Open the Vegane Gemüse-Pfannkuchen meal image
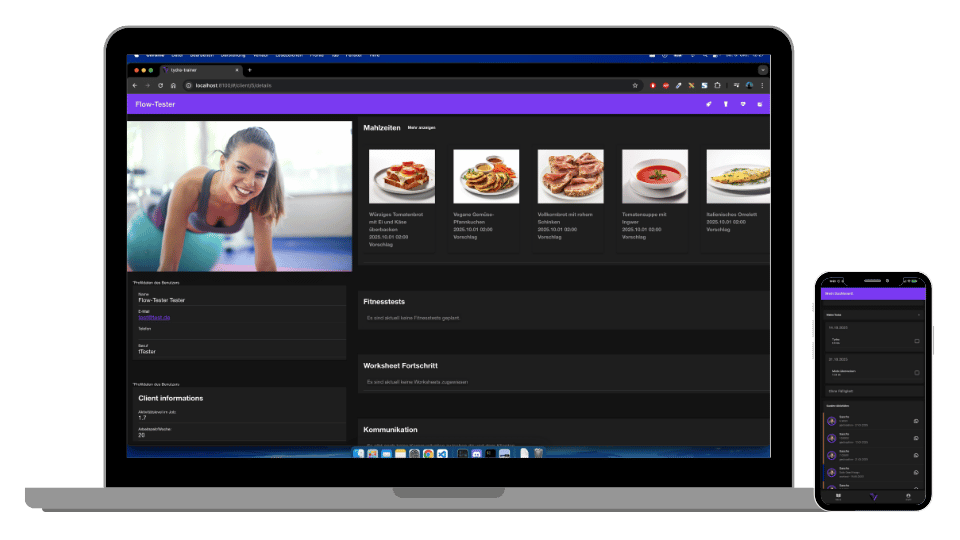Viewport: 960px width, 540px height. (486, 176)
